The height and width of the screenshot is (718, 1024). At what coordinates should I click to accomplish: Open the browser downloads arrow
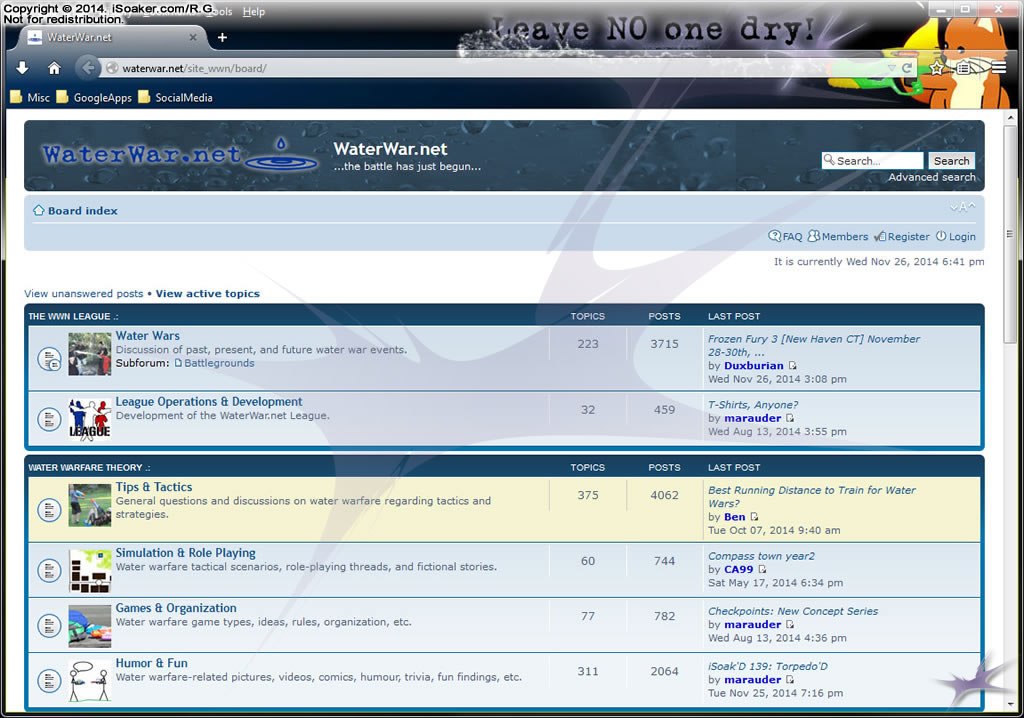point(22,67)
